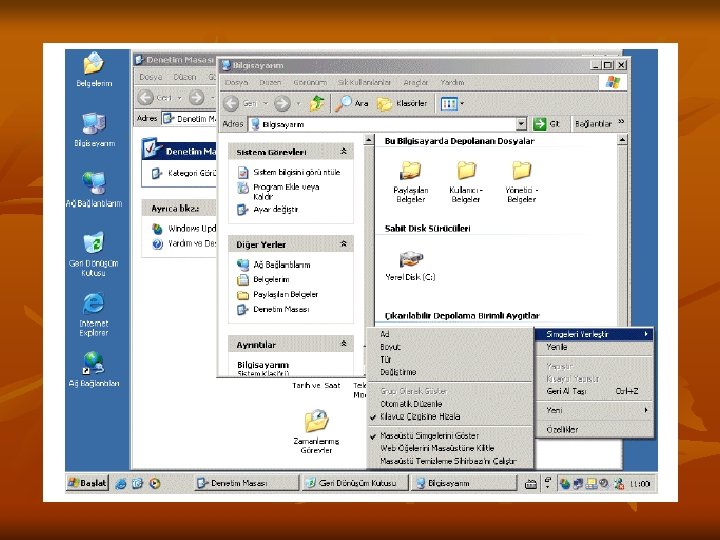720x540 pixels.
Task: Open the Belgelerim desktop icon
Action: pyautogui.click(x=94, y=69)
